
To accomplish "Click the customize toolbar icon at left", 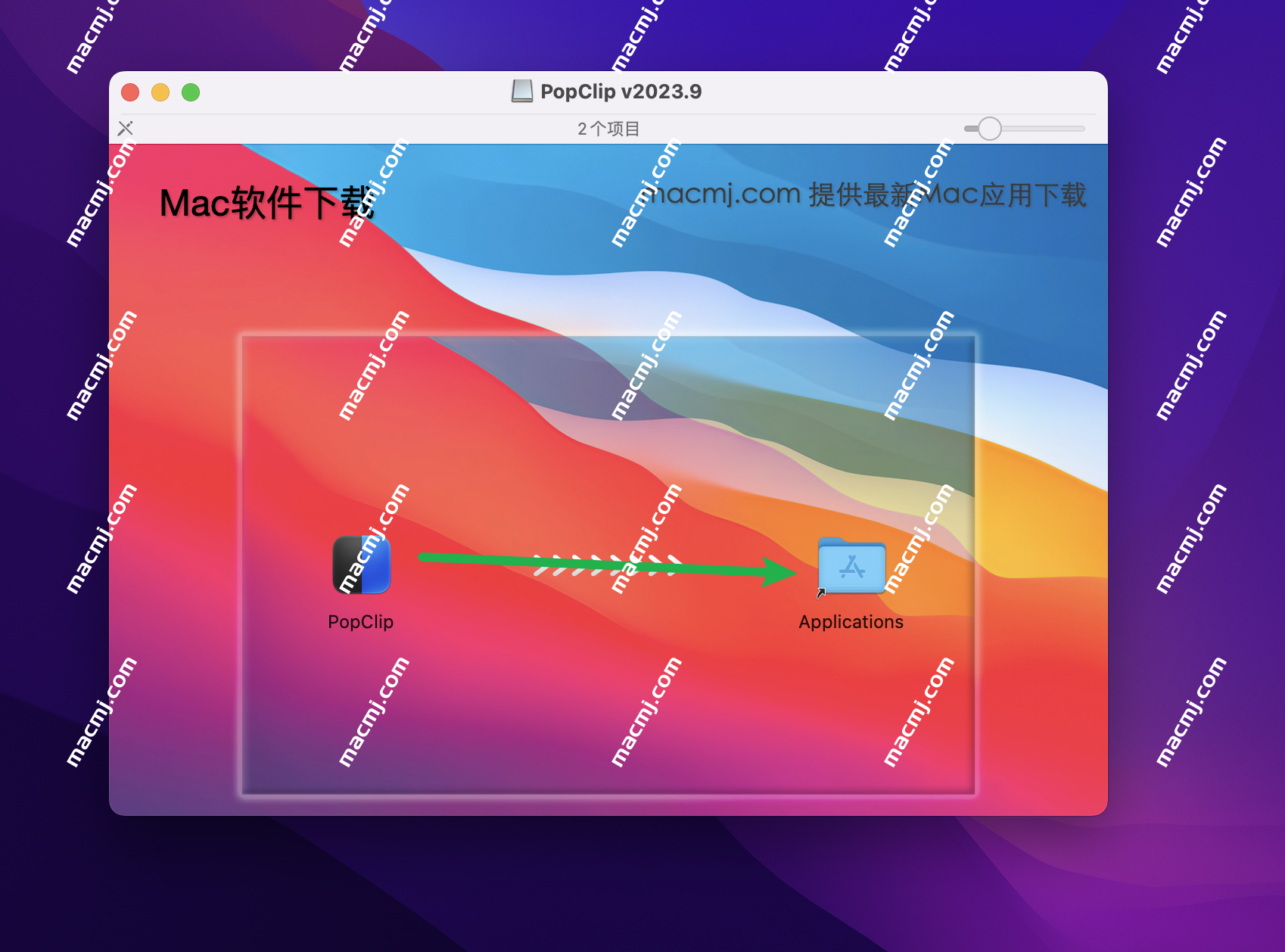I will point(126,129).
